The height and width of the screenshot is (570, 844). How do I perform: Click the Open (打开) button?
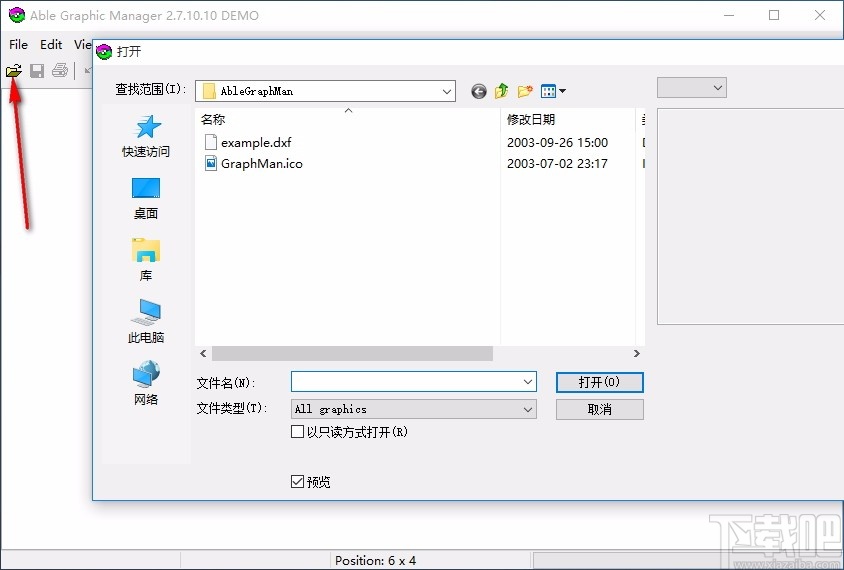click(x=600, y=382)
